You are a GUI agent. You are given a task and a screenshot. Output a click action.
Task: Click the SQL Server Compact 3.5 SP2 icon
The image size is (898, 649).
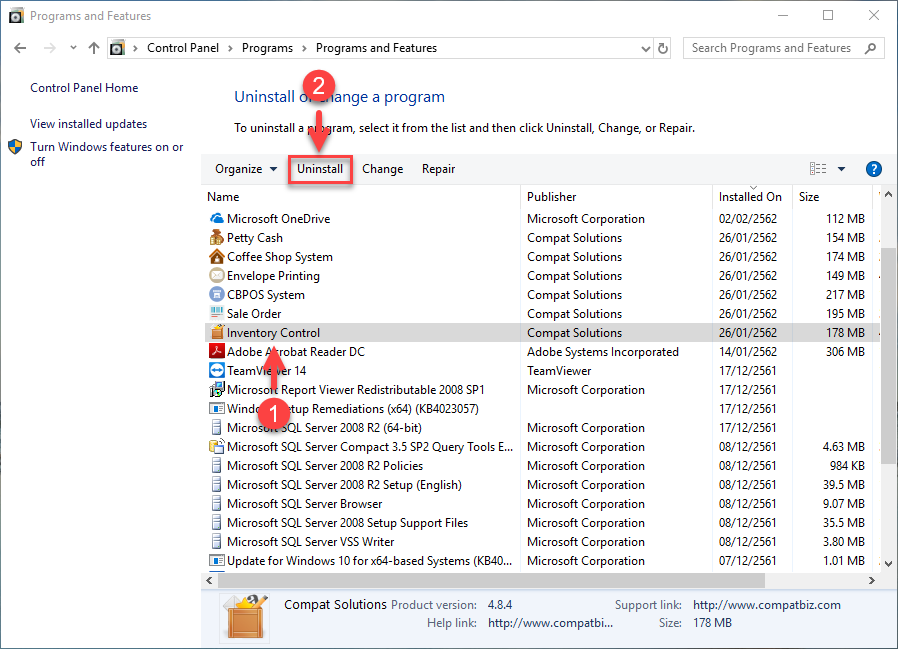(216, 446)
